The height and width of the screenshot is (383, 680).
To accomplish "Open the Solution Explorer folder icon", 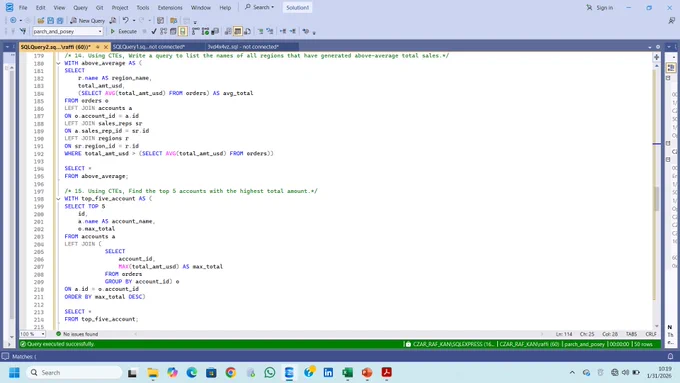I will pyautogui.click(x=173, y=20).
